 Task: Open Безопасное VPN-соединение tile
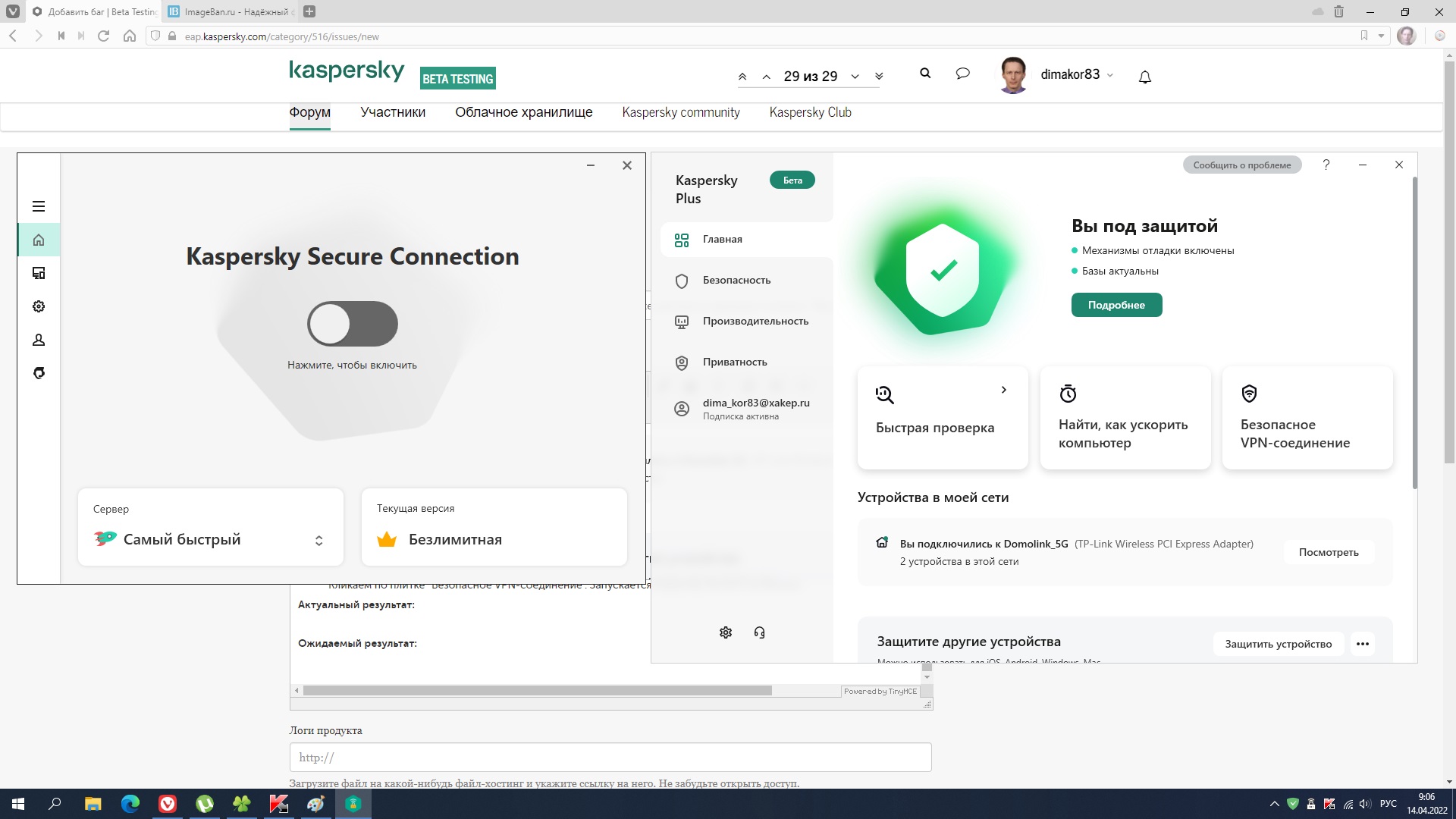pos(1307,418)
